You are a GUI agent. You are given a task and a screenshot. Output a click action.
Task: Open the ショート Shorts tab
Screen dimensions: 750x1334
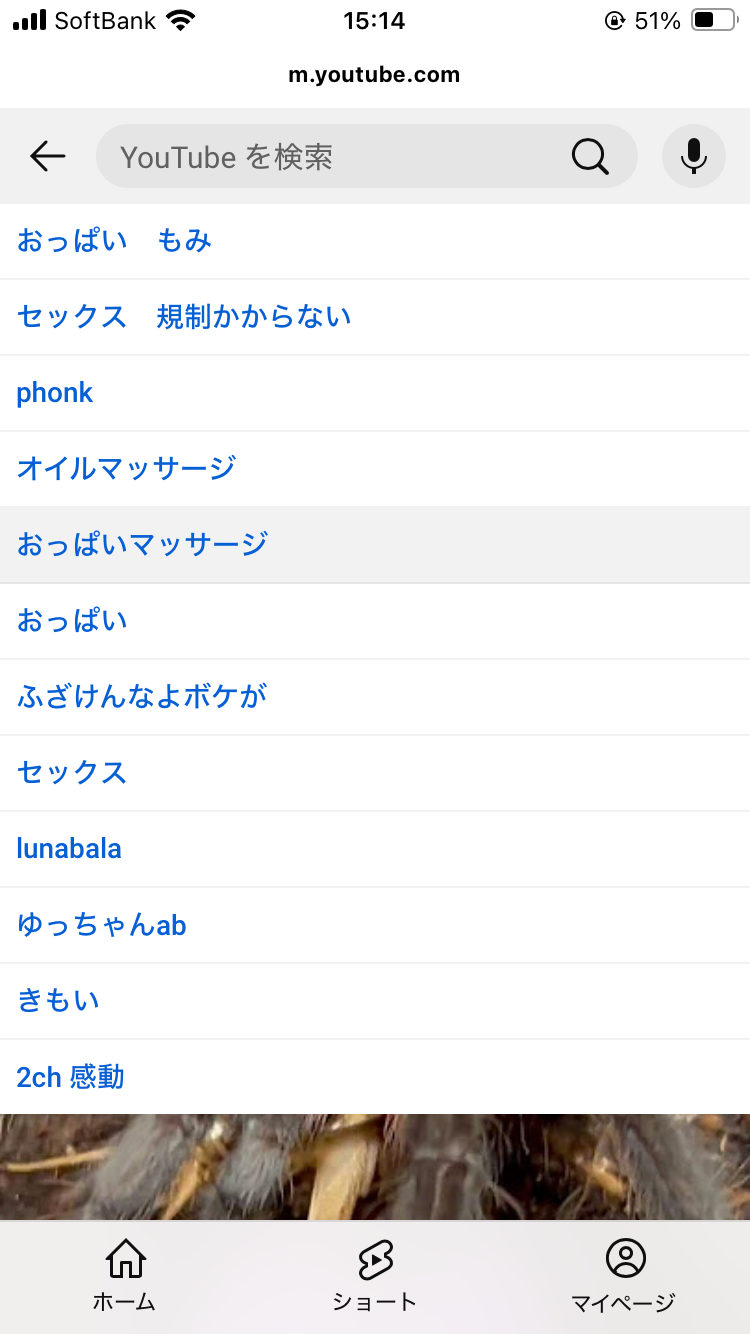375,1274
